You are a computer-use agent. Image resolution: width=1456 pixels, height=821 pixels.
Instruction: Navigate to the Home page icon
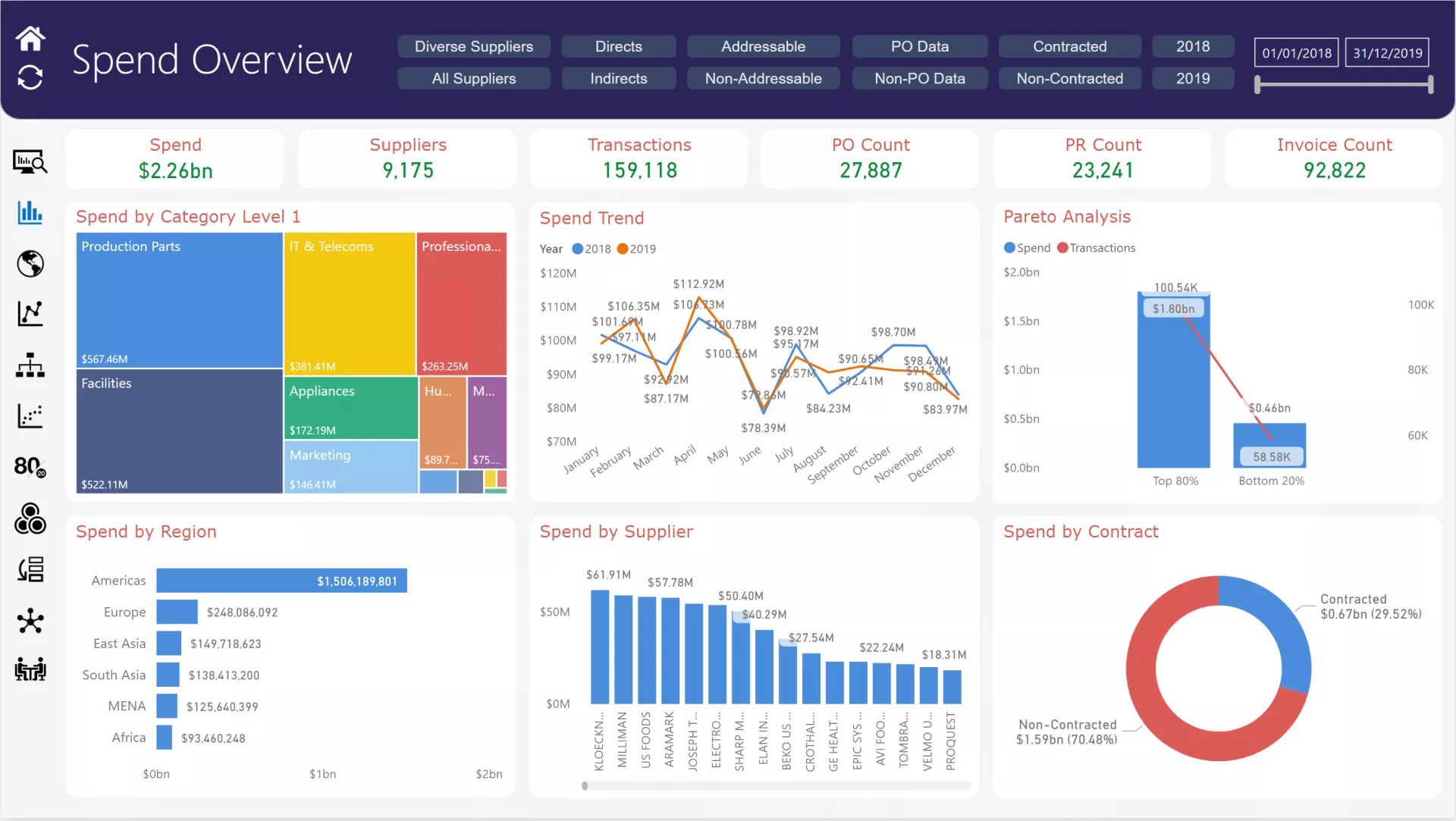pyautogui.click(x=30, y=38)
